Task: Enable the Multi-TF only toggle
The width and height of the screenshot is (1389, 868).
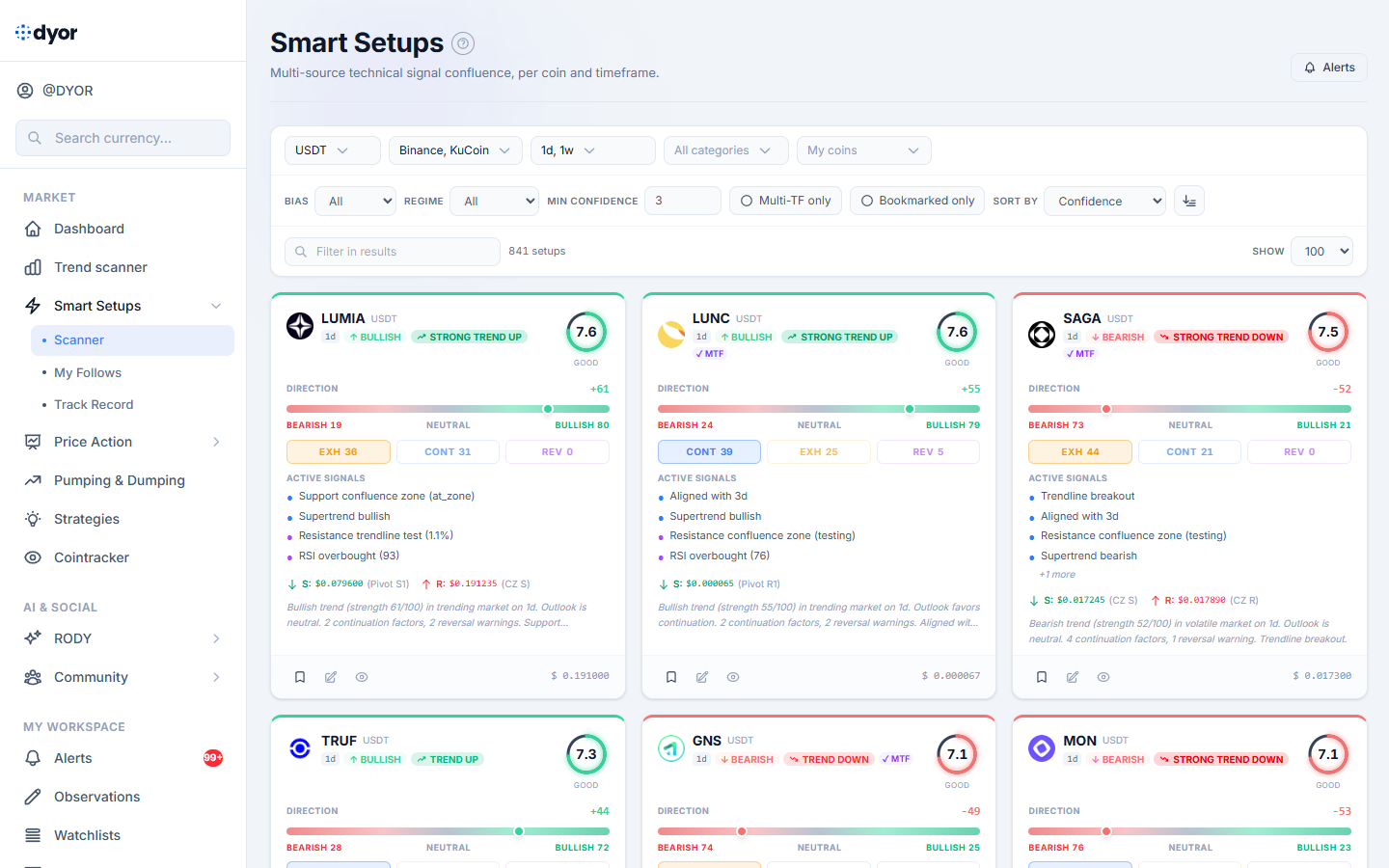Action: 785,201
